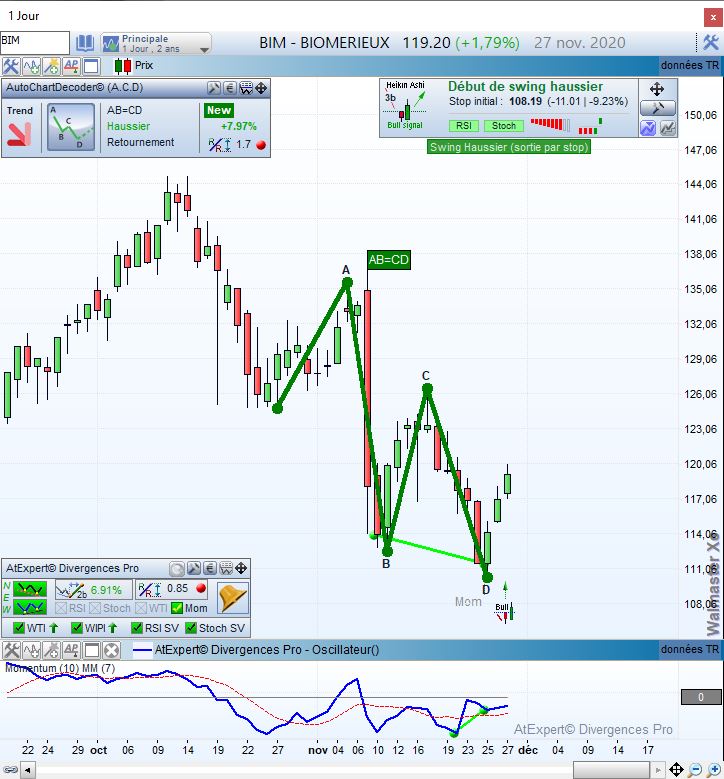Click the euro icon in AutoChartDecoder header
This screenshot has width=724, height=779.
click(230, 88)
